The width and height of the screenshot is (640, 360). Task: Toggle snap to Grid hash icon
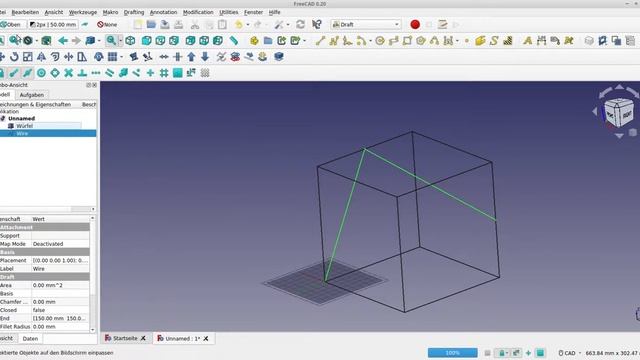[164, 73]
